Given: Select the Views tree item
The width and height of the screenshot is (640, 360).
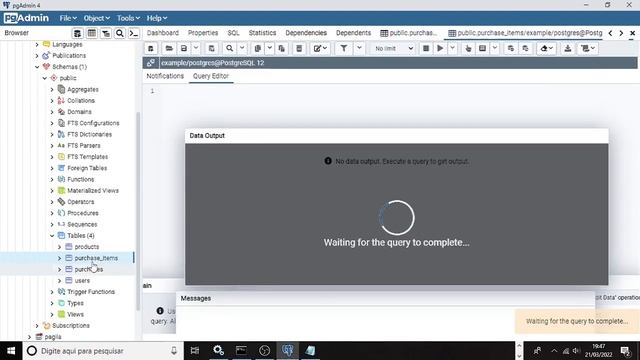Looking at the screenshot, I should coord(75,315).
